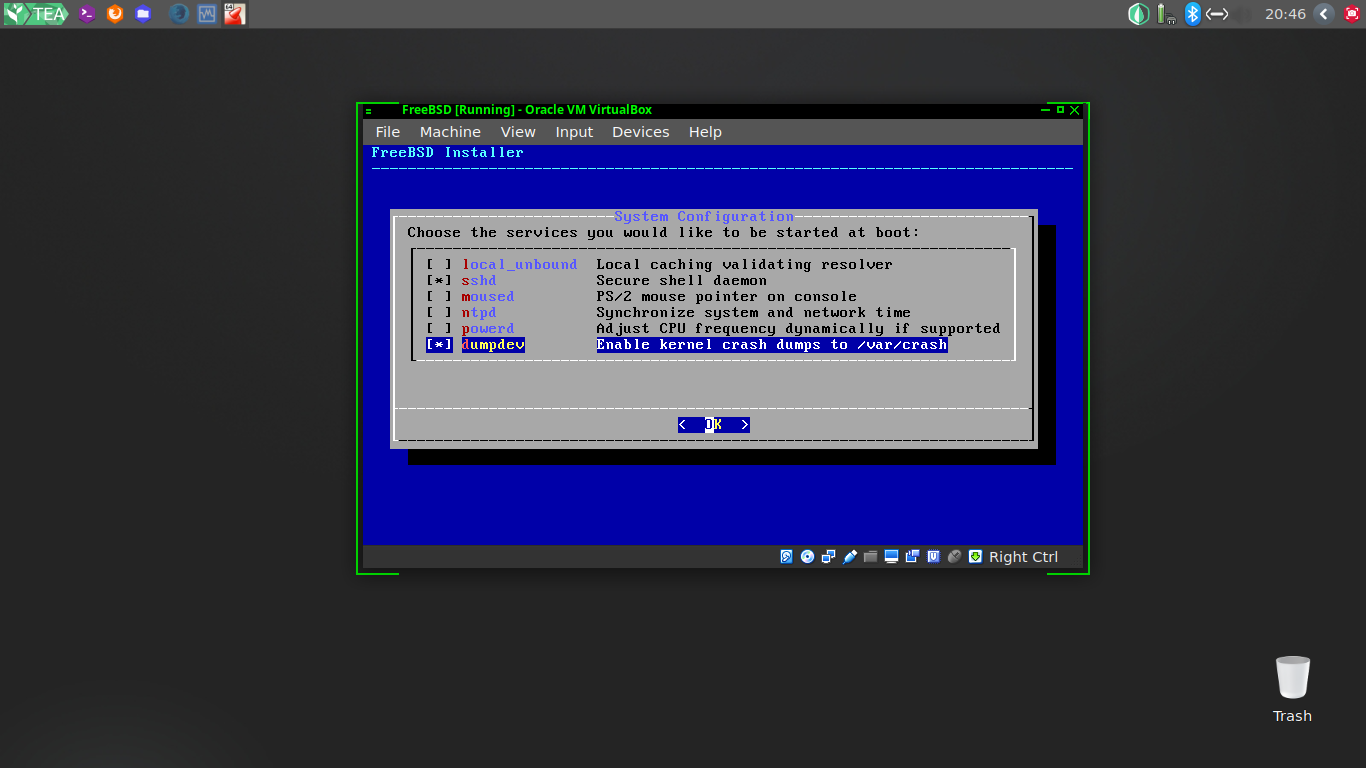Image resolution: width=1366 pixels, height=768 pixels.
Task: Select the sshd service name
Action: 479,281
